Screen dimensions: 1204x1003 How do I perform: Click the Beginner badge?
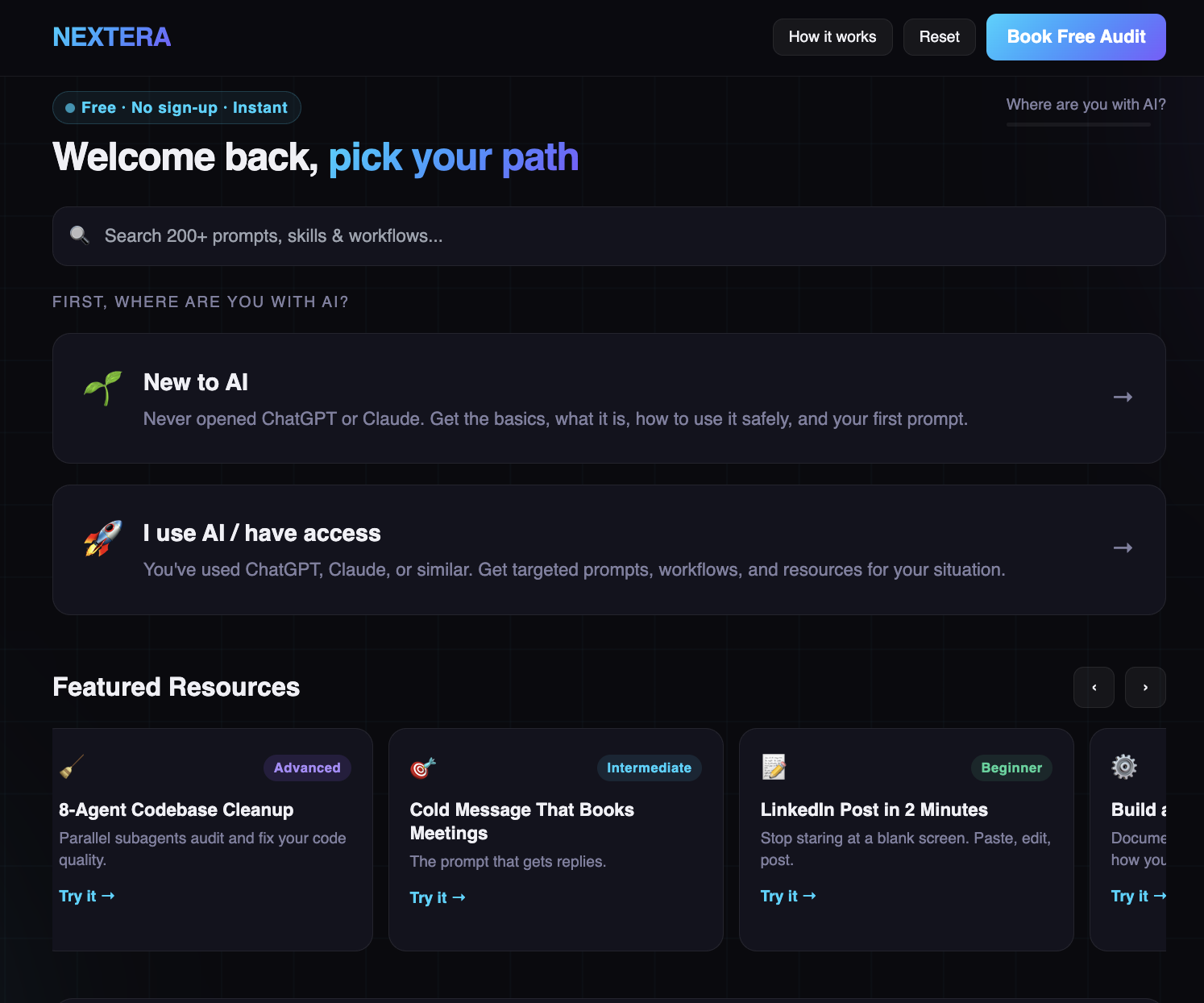pyautogui.click(x=1011, y=768)
